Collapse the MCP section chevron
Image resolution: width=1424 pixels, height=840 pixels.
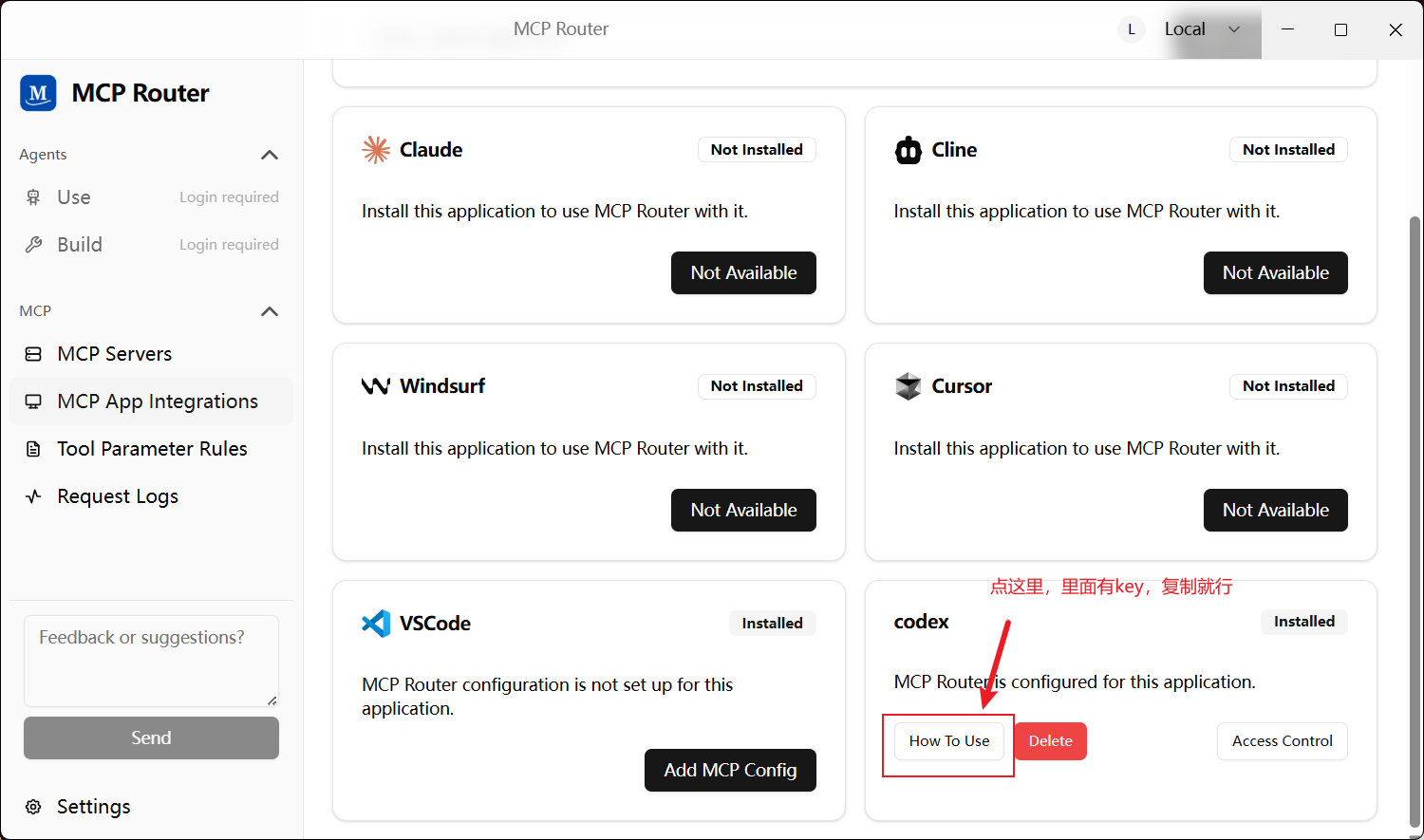click(270, 311)
